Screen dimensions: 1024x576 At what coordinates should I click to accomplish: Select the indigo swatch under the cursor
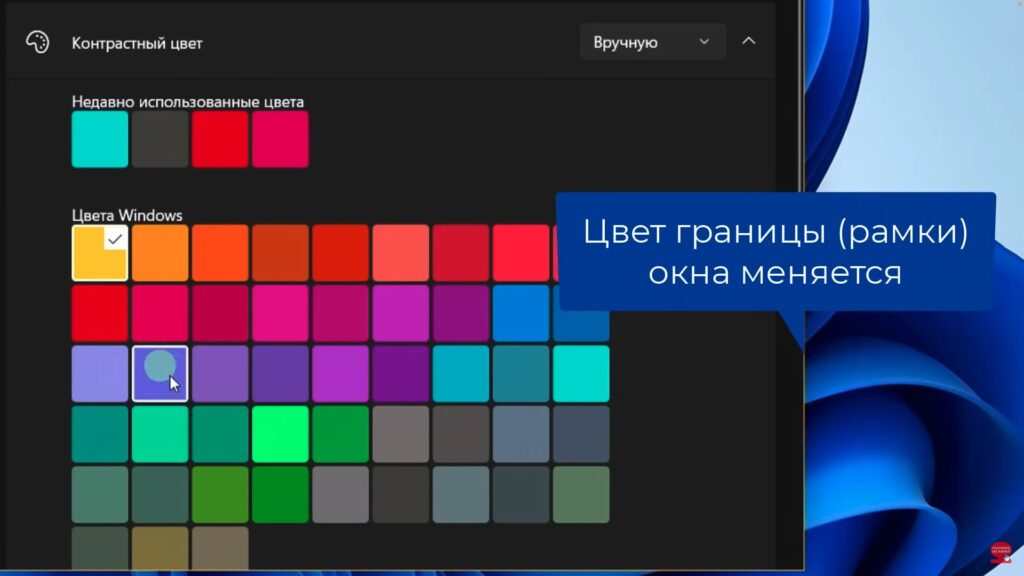[x=160, y=374]
